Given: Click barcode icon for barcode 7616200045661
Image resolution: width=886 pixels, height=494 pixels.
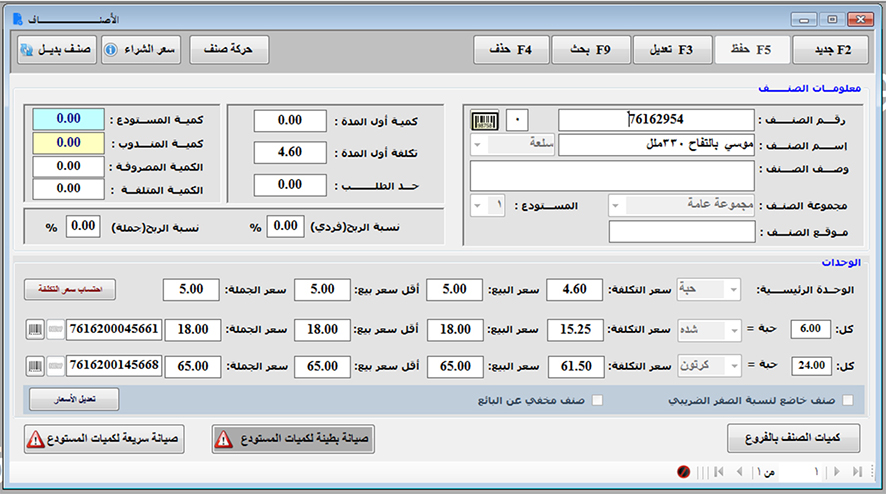Looking at the screenshot, I should click(x=37, y=329).
